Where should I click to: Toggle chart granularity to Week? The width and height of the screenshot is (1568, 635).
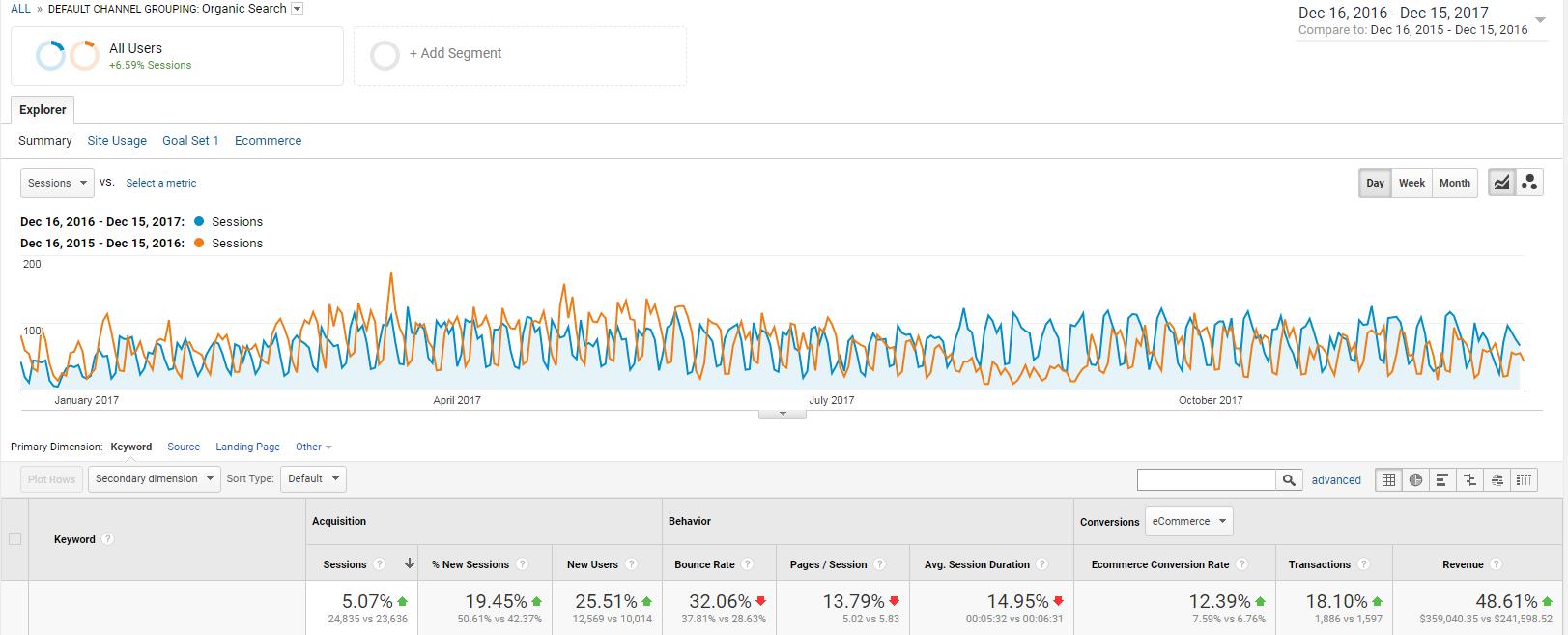coord(1411,183)
